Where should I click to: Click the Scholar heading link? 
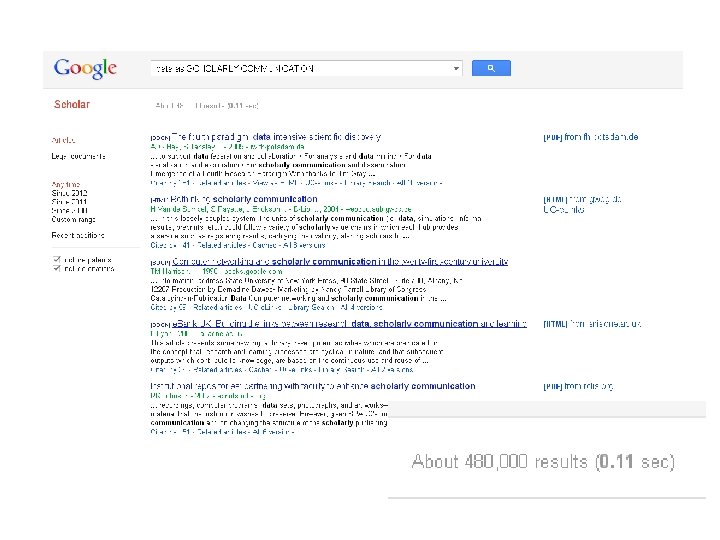(x=72, y=104)
